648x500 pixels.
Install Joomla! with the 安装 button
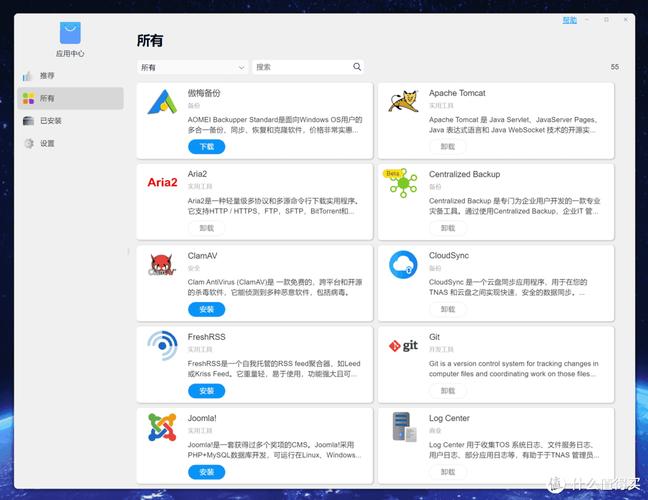[x=207, y=472]
